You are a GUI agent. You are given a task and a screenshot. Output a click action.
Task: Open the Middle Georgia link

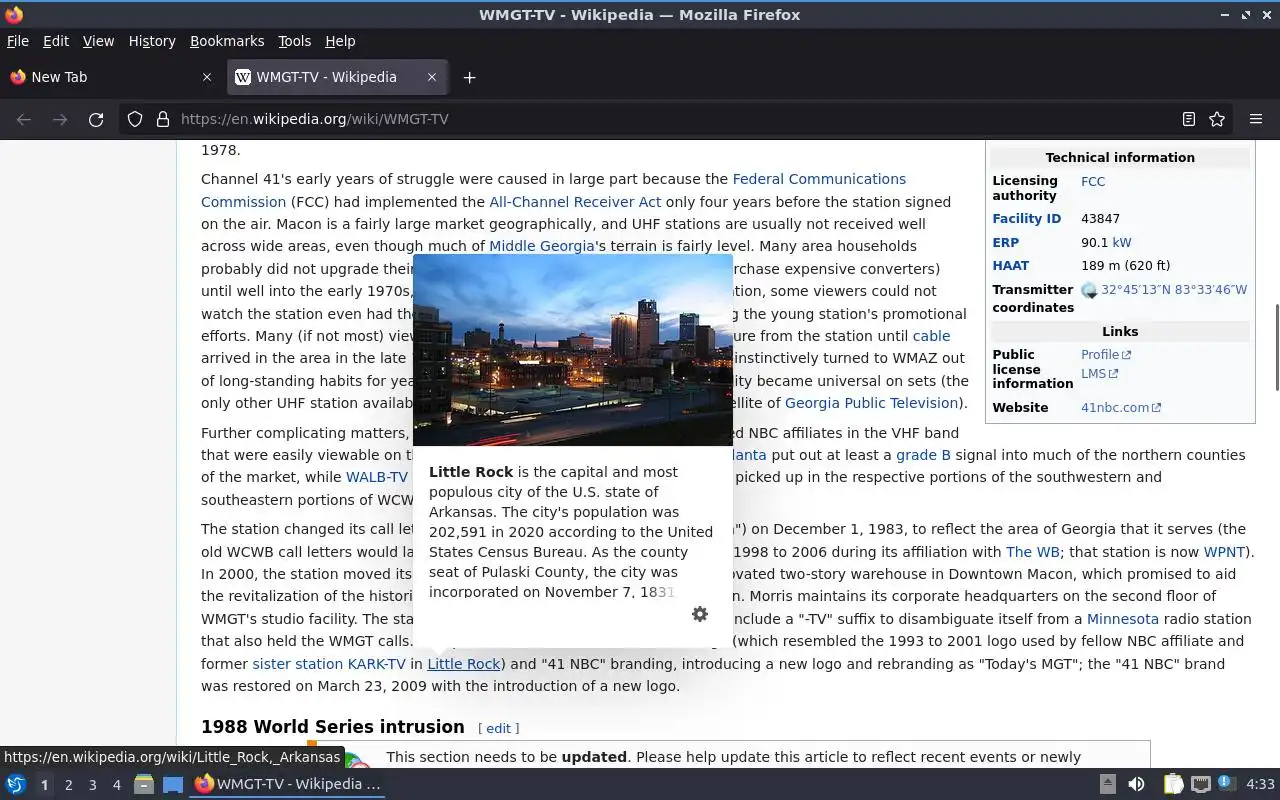(542, 246)
